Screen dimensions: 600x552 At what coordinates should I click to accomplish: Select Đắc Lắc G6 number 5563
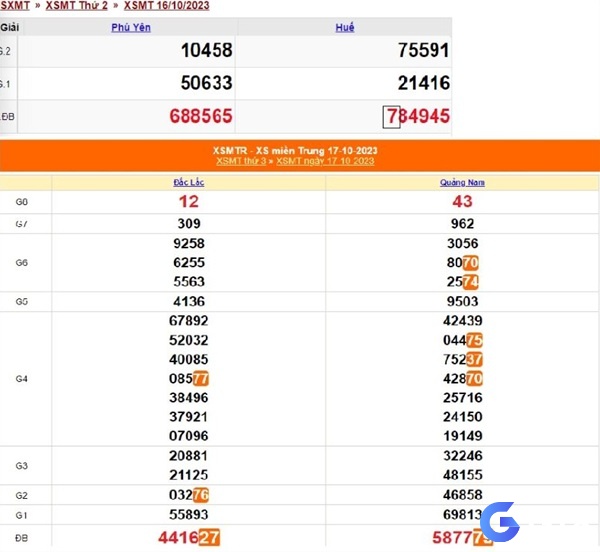pyautogui.click(x=189, y=282)
